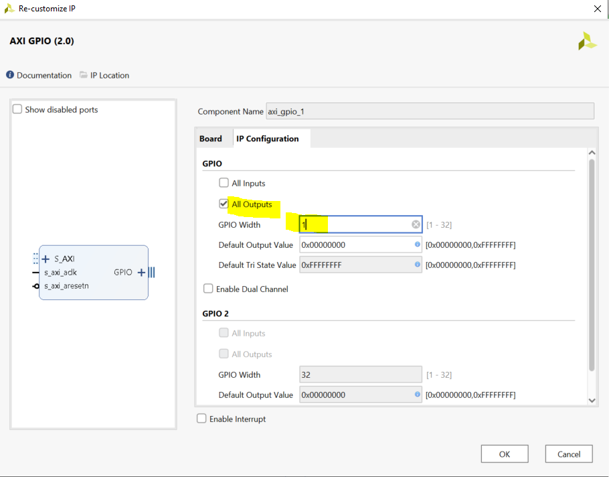609x477 pixels.
Task: Uncheck All Outputs for GPIO
Action: (x=224, y=203)
